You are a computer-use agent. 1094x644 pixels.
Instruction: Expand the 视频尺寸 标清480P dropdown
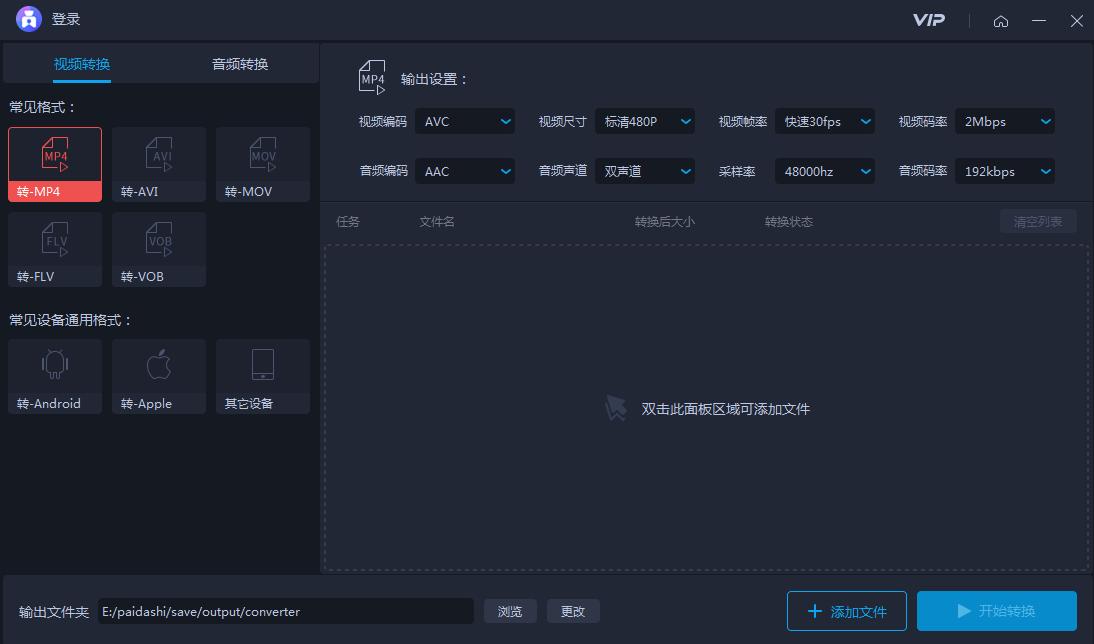click(x=645, y=121)
